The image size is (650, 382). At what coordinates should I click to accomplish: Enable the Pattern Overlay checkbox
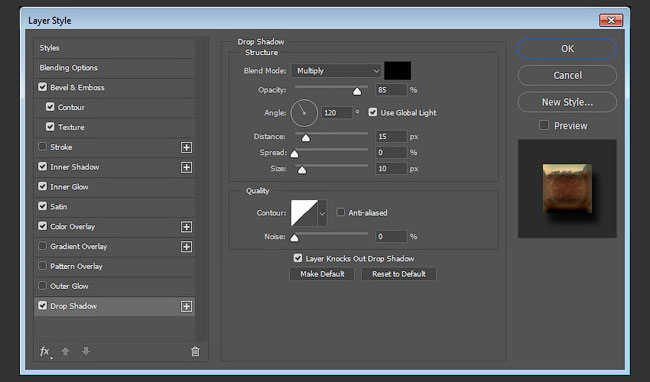point(42,266)
